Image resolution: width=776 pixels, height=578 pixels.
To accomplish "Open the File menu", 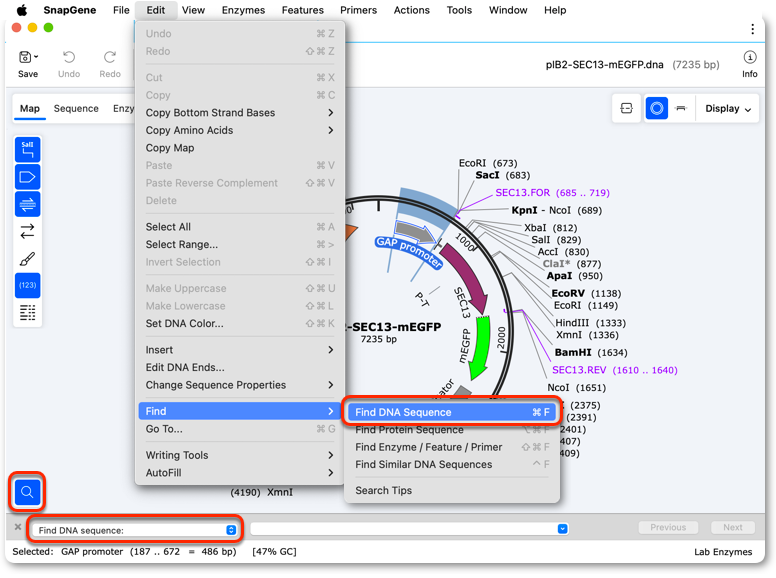I will (x=121, y=10).
